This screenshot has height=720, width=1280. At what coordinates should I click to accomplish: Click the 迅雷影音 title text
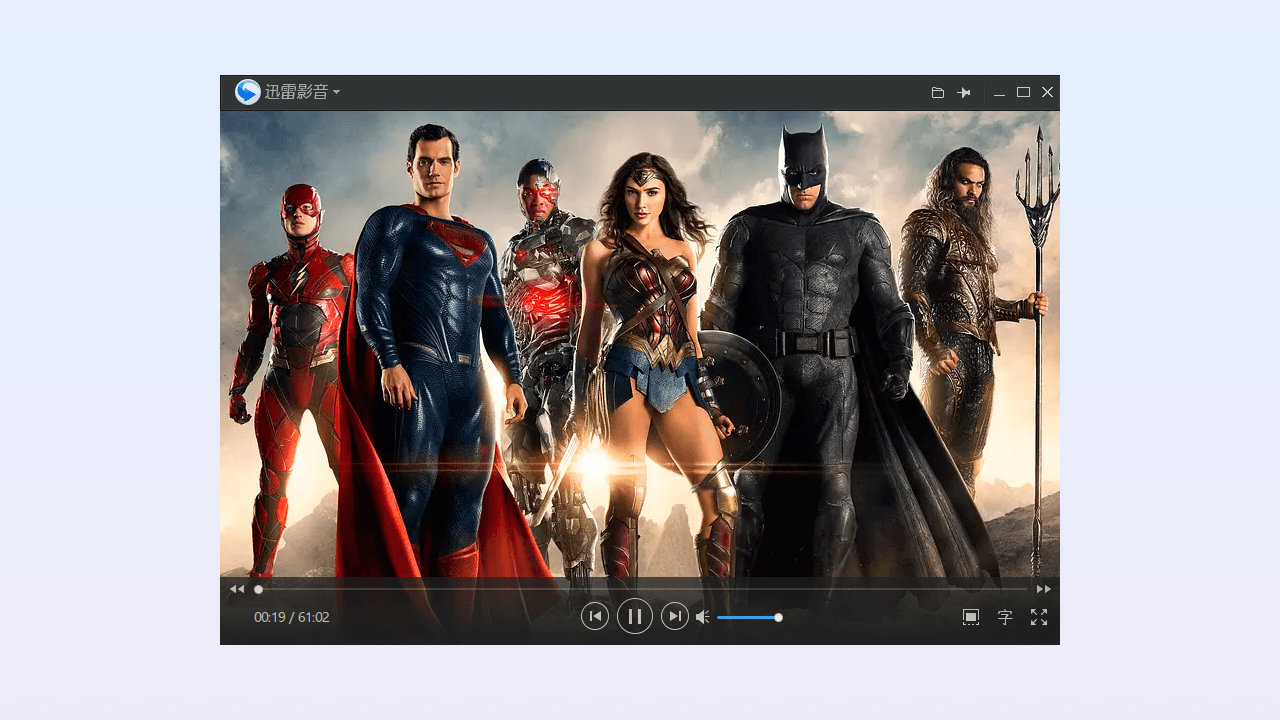(296, 92)
